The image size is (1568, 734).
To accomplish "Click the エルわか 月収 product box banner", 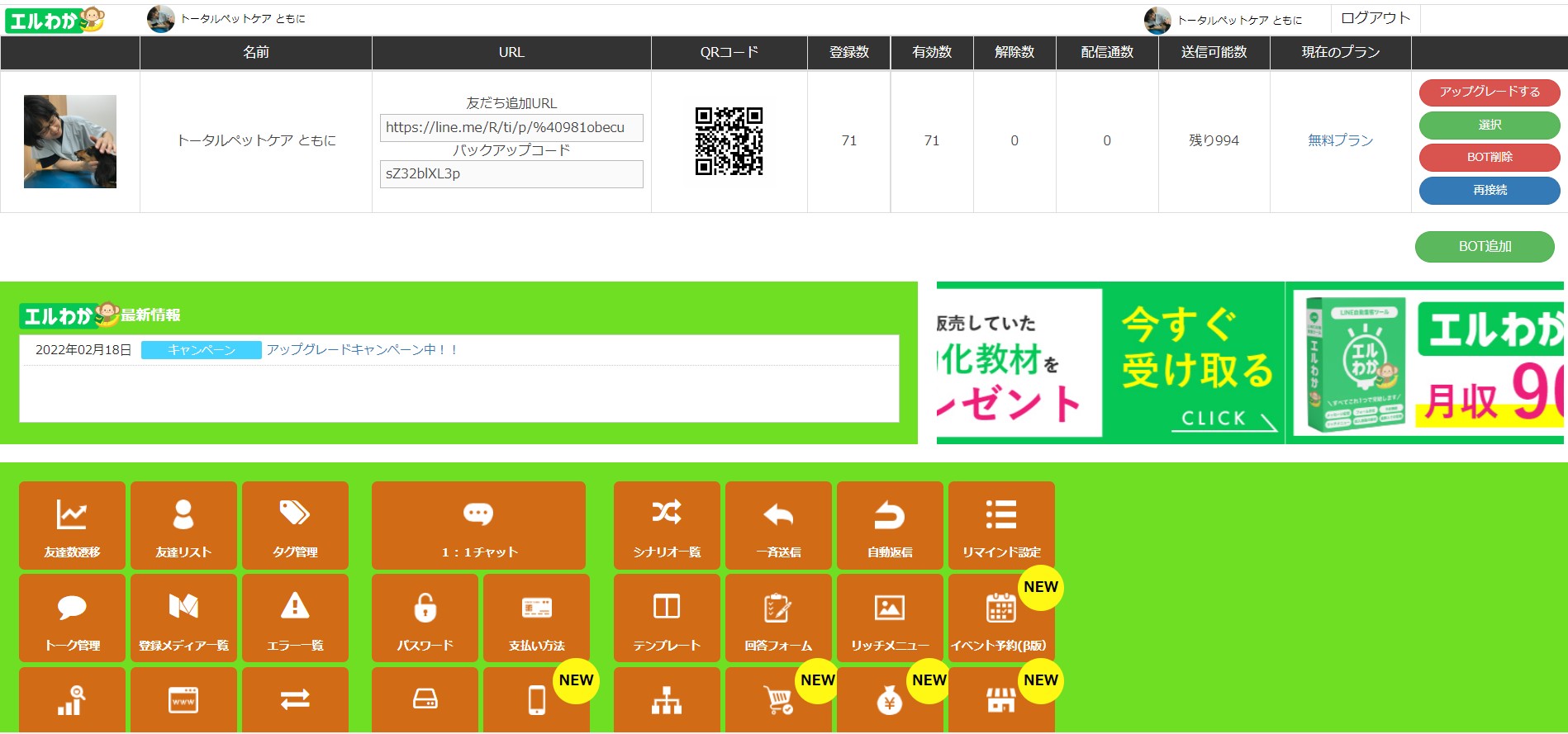I will coord(1426,362).
